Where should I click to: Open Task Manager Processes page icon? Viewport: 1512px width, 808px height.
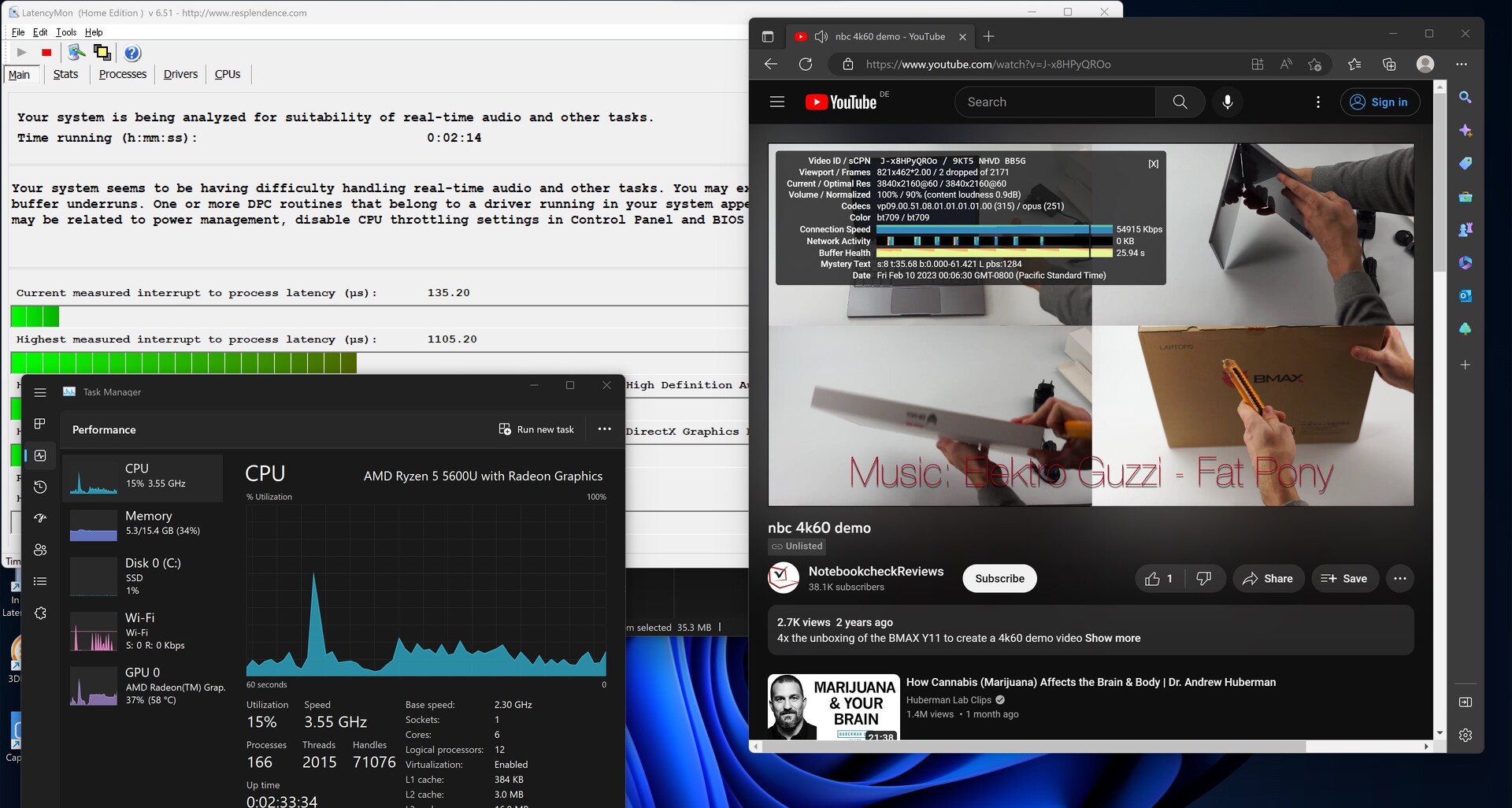pyautogui.click(x=40, y=424)
